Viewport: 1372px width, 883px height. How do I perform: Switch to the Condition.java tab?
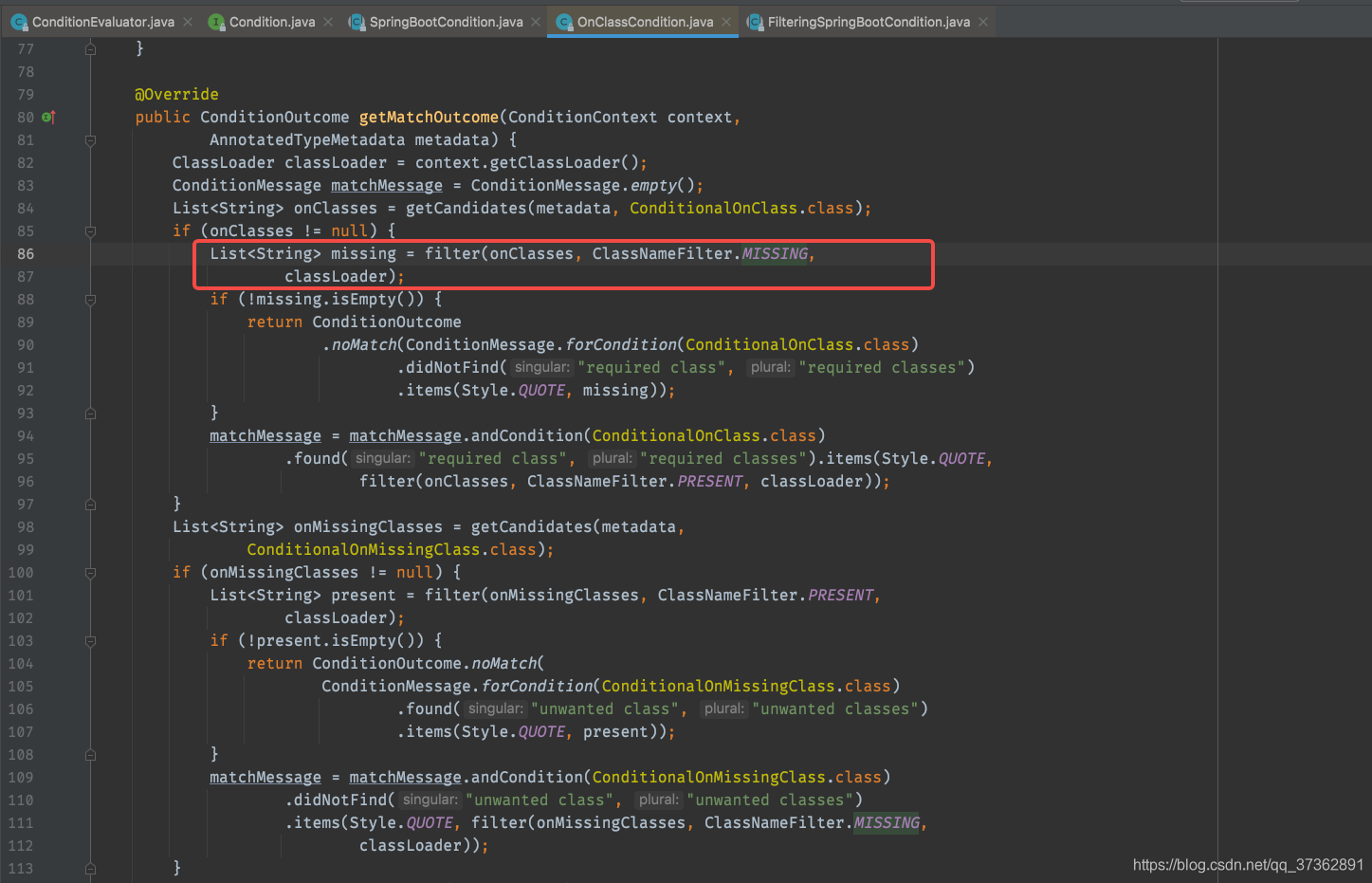pyautogui.click(x=271, y=22)
